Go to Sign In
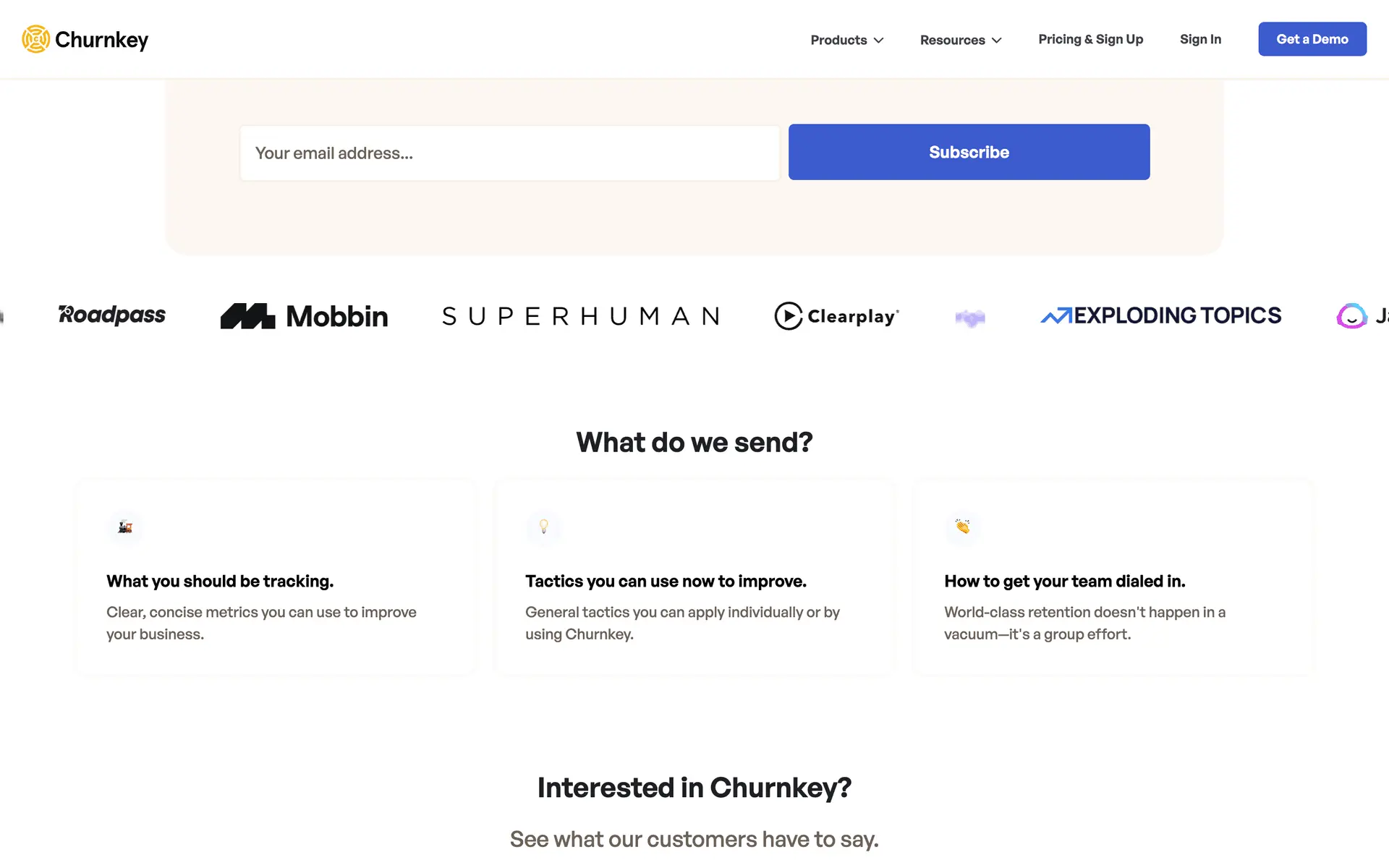Viewport: 1389px width, 868px height. point(1200,39)
